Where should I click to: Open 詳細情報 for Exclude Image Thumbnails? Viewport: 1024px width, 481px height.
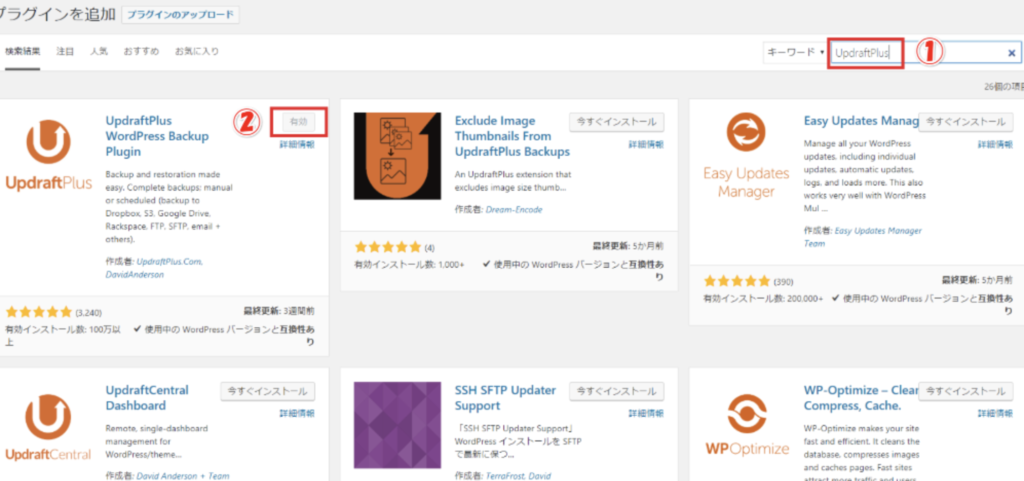(x=646, y=144)
